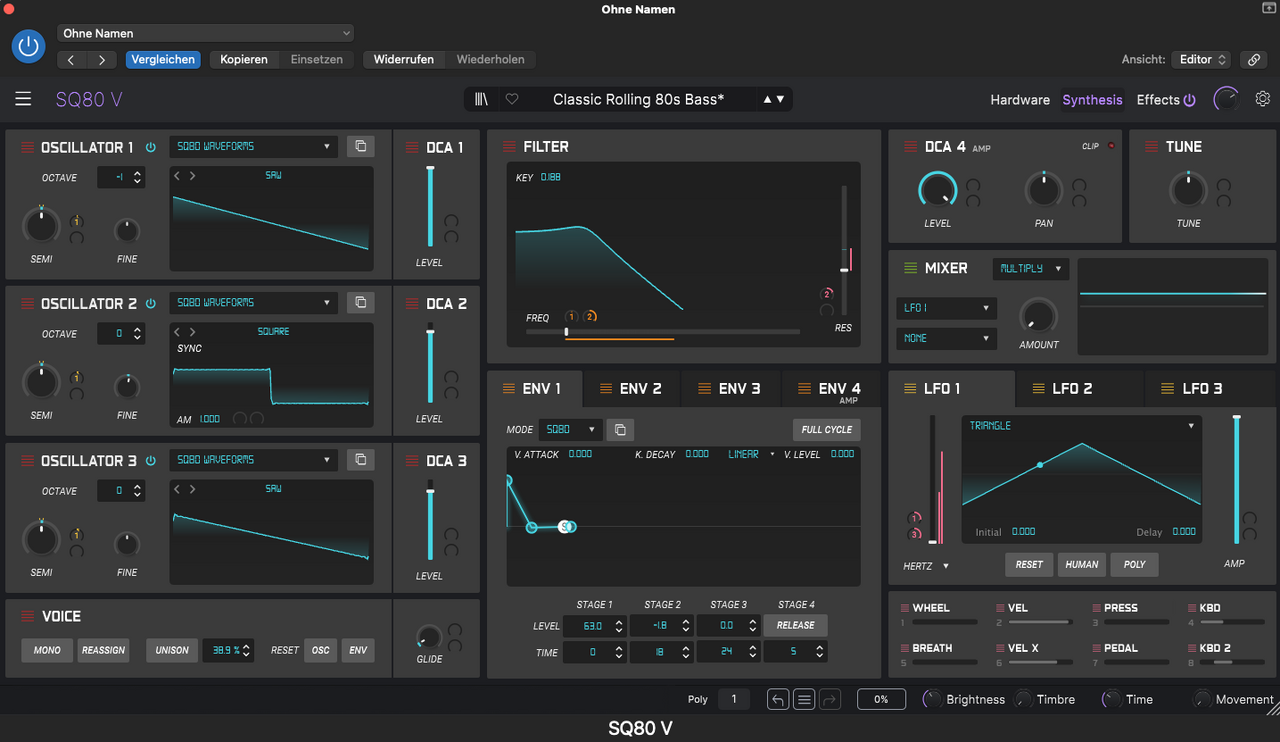
Task: Click the Vergleichen button
Action: pos(163,60)
